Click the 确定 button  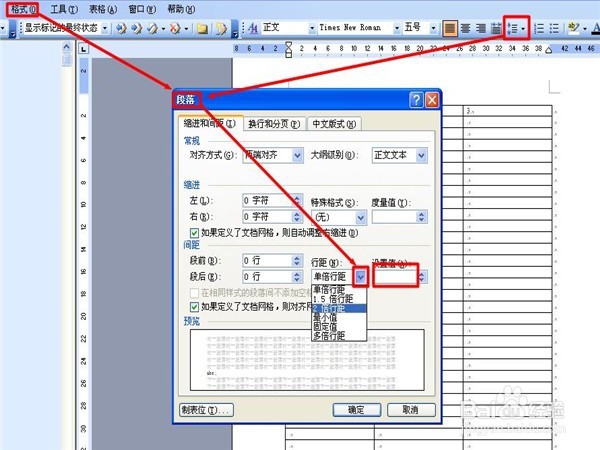(357, 410)
